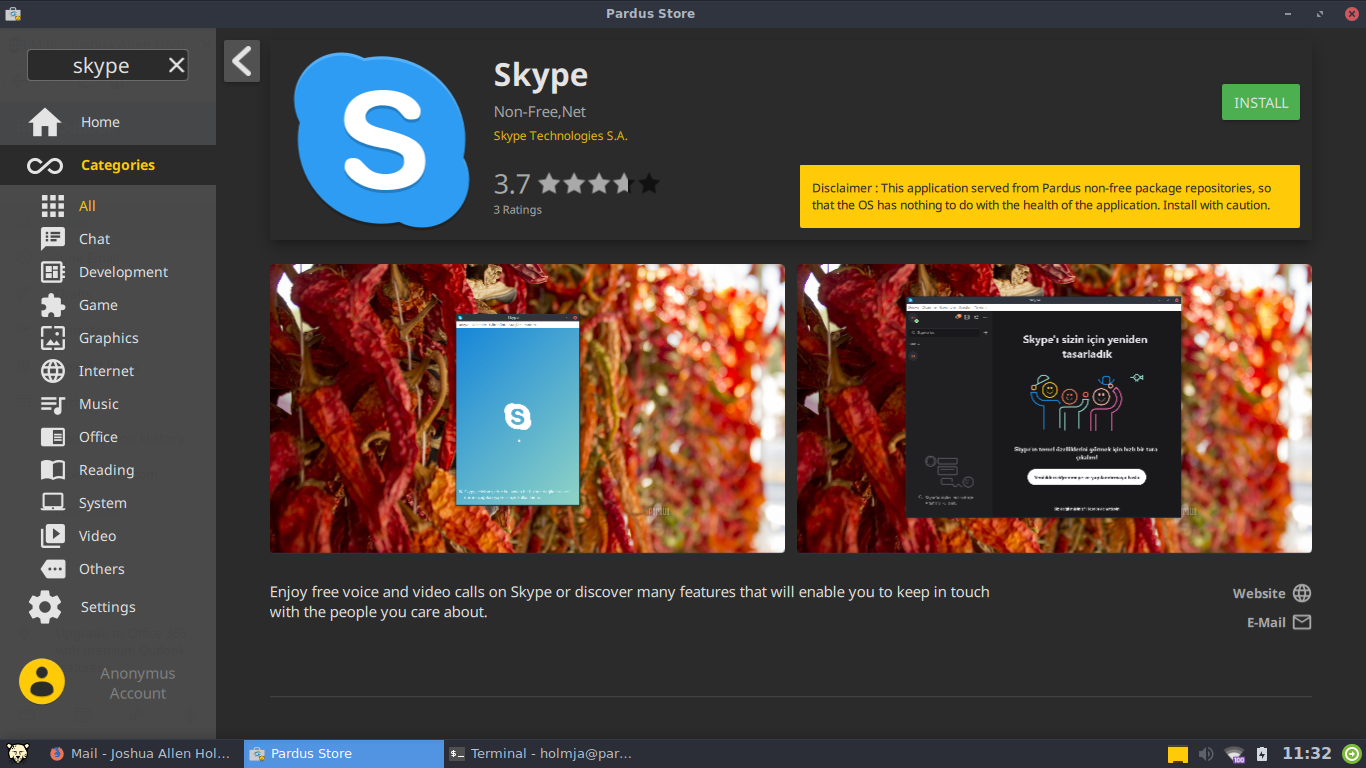This screenshot has width=1366, height=768.
Task: Click the yellow notes tray icon
Action: (x=1178, y=755)
